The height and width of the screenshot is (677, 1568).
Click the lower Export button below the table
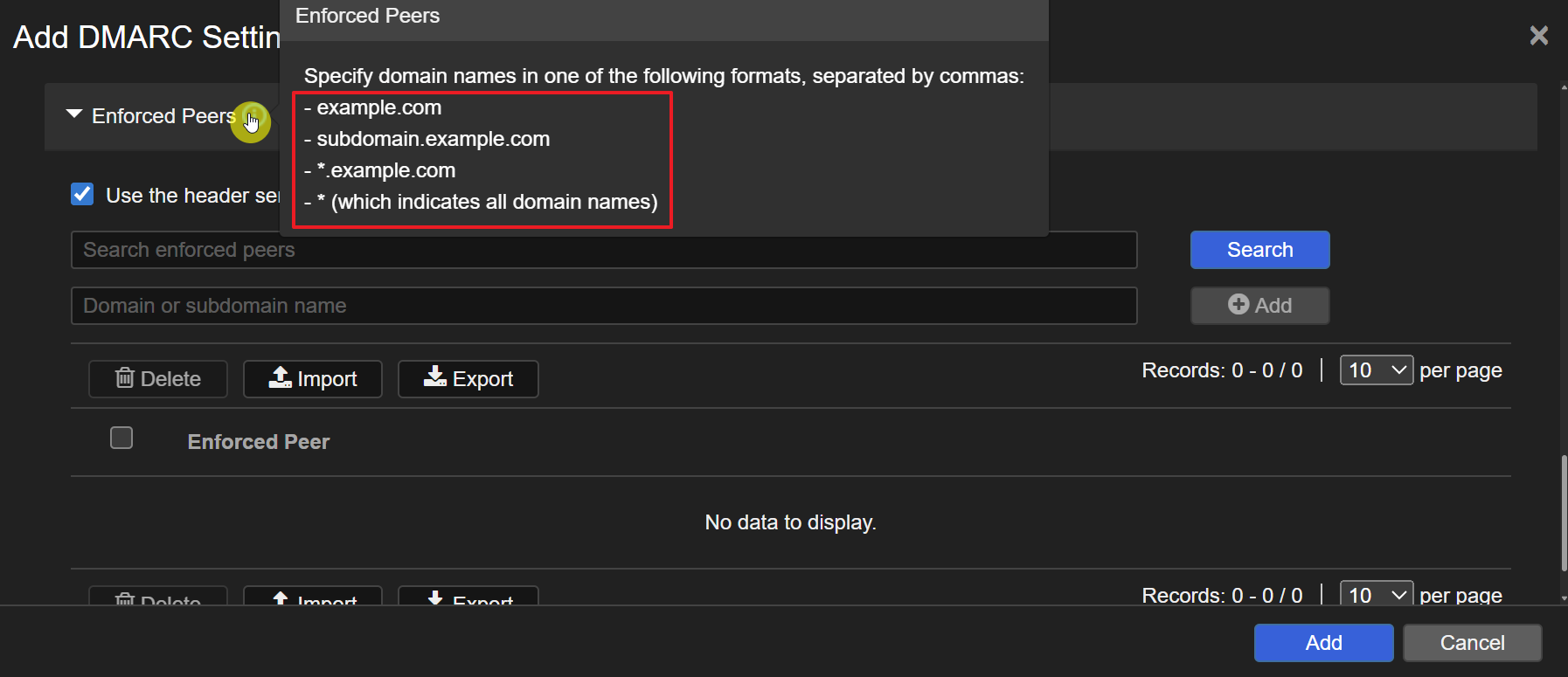click(x=468, y=597)
